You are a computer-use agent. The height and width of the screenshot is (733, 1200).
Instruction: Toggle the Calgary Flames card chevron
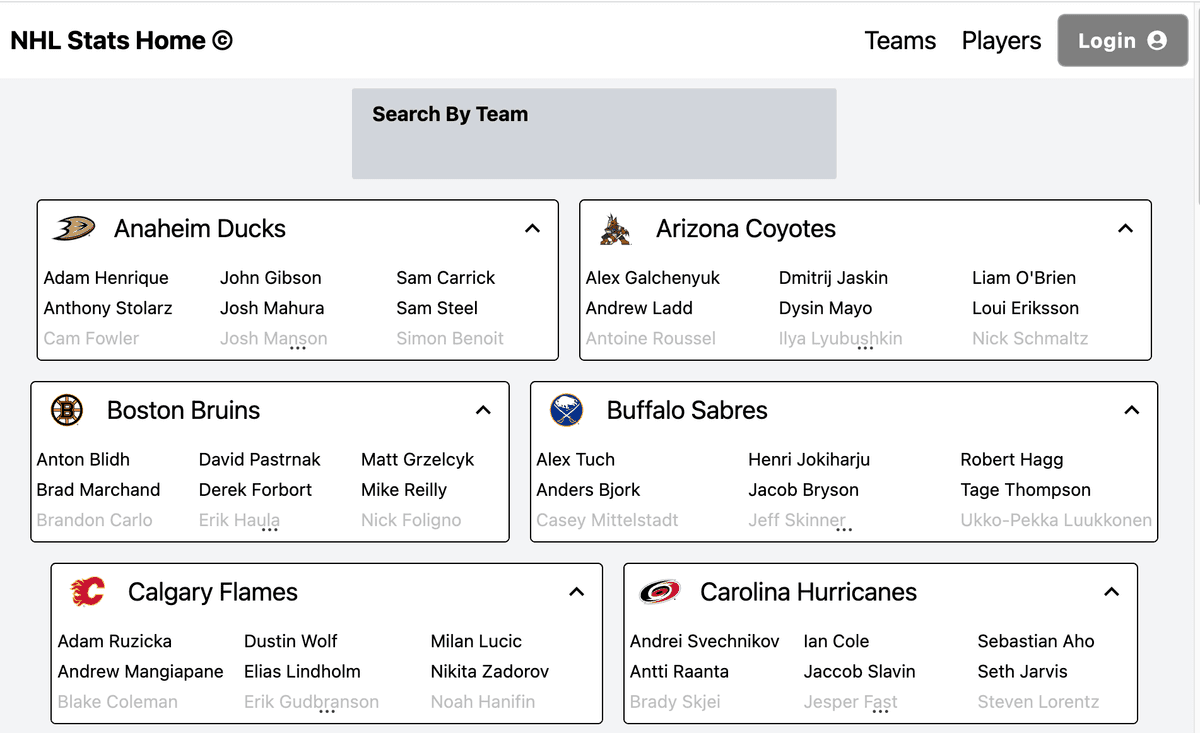coord(577,592)
